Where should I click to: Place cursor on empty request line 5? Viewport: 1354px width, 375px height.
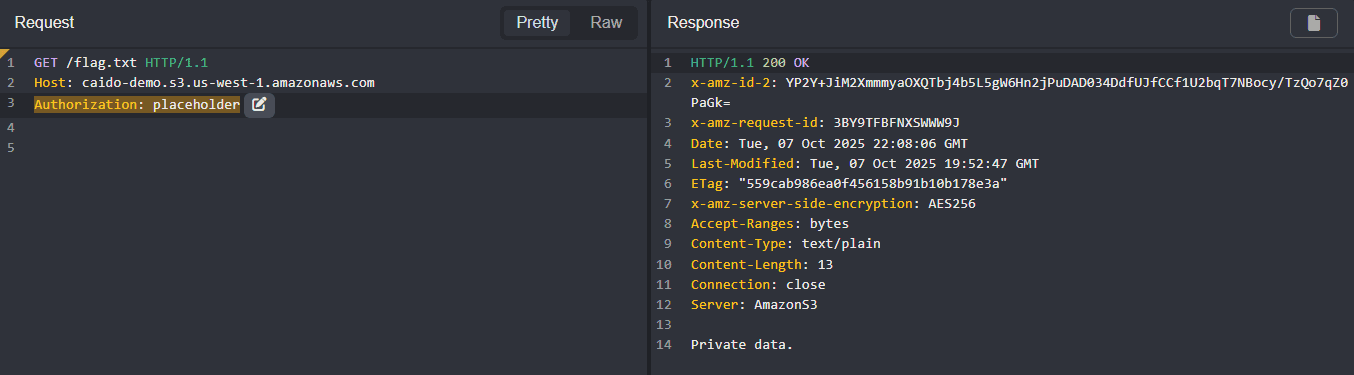[340, 148]
